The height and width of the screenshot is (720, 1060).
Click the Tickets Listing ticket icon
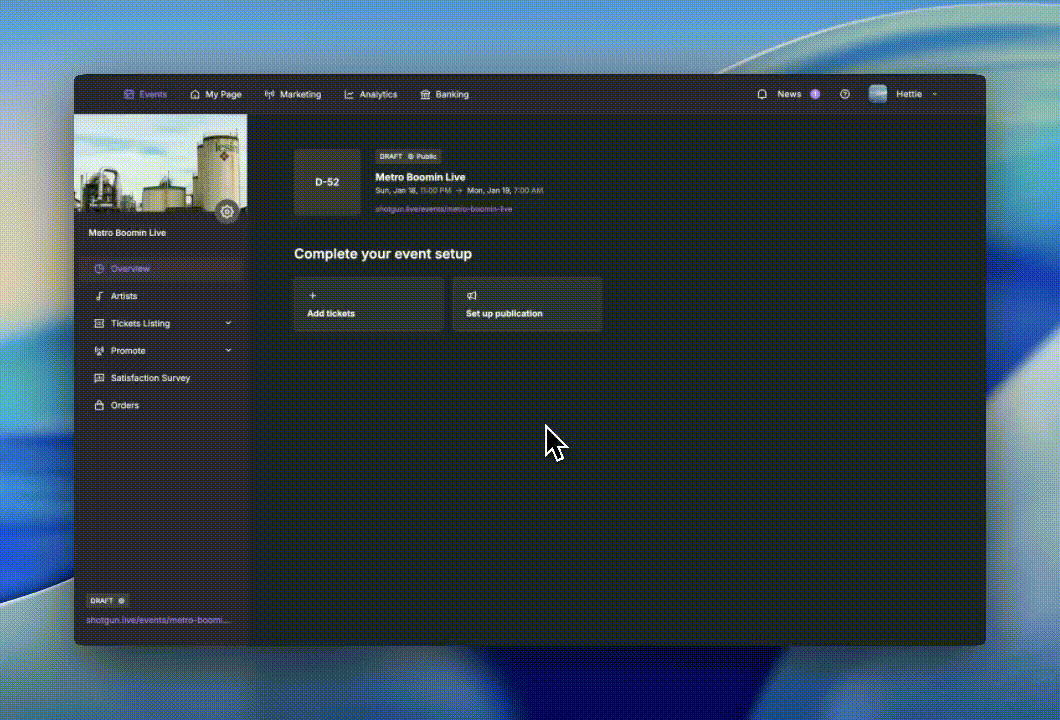(99, 323)
